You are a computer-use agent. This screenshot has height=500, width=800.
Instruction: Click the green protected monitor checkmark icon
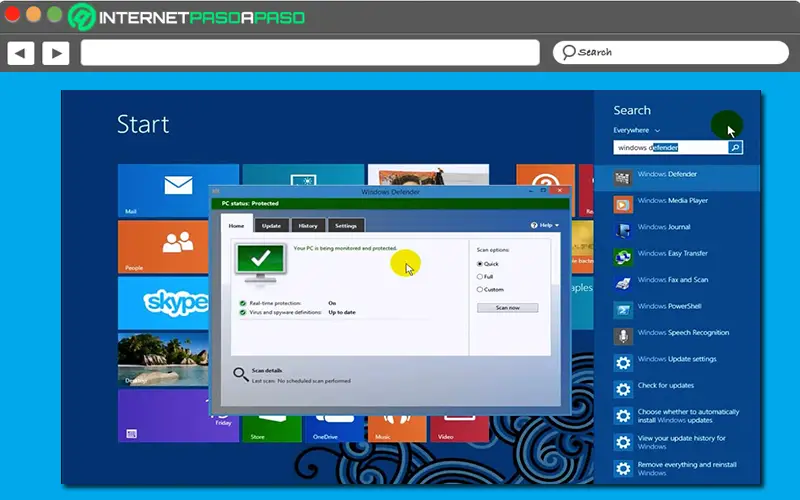(260, 262)
